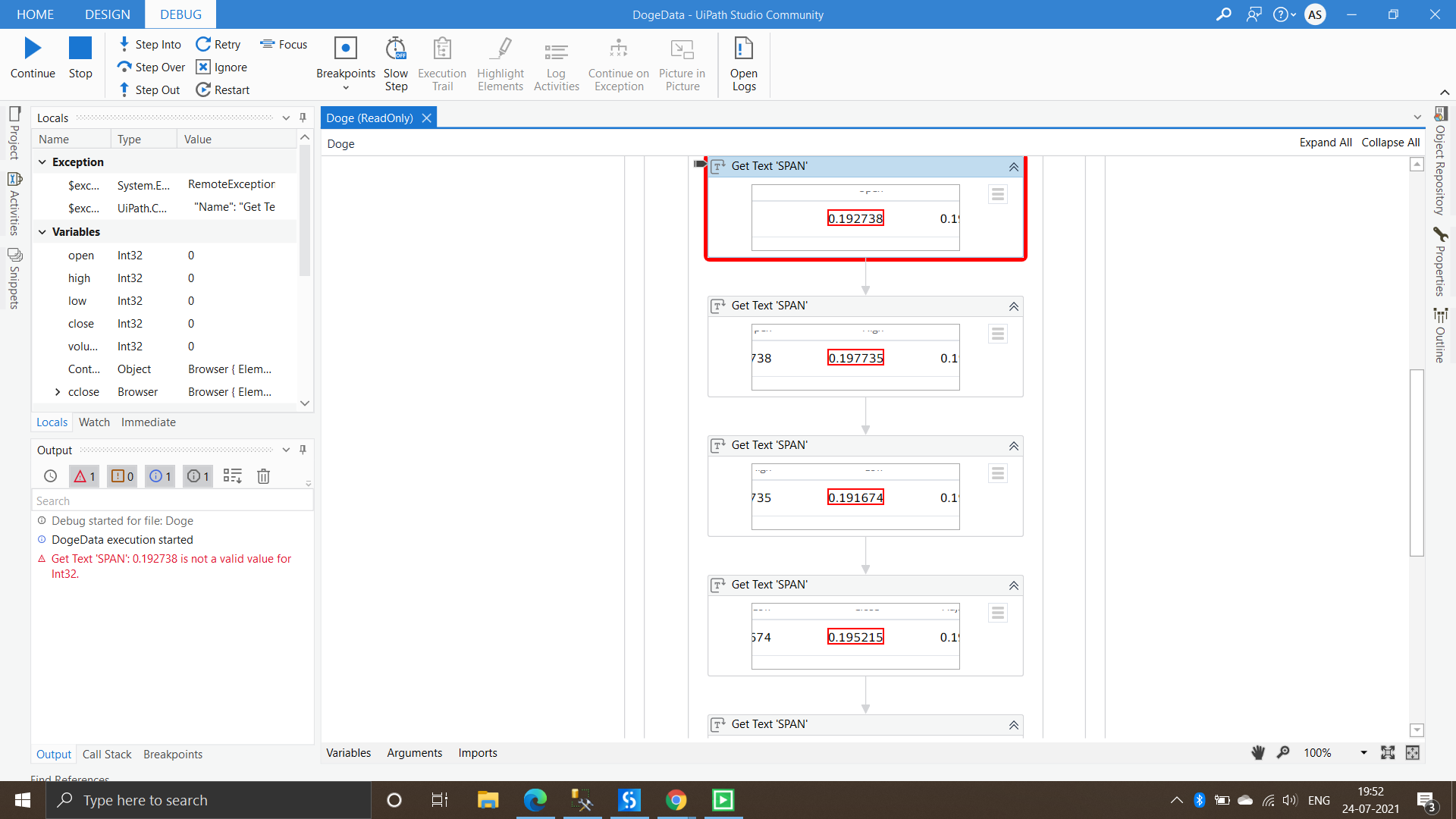Screen dimensions: 1456x819
Task: Click the Continue play button
Action: coord(32,49)
